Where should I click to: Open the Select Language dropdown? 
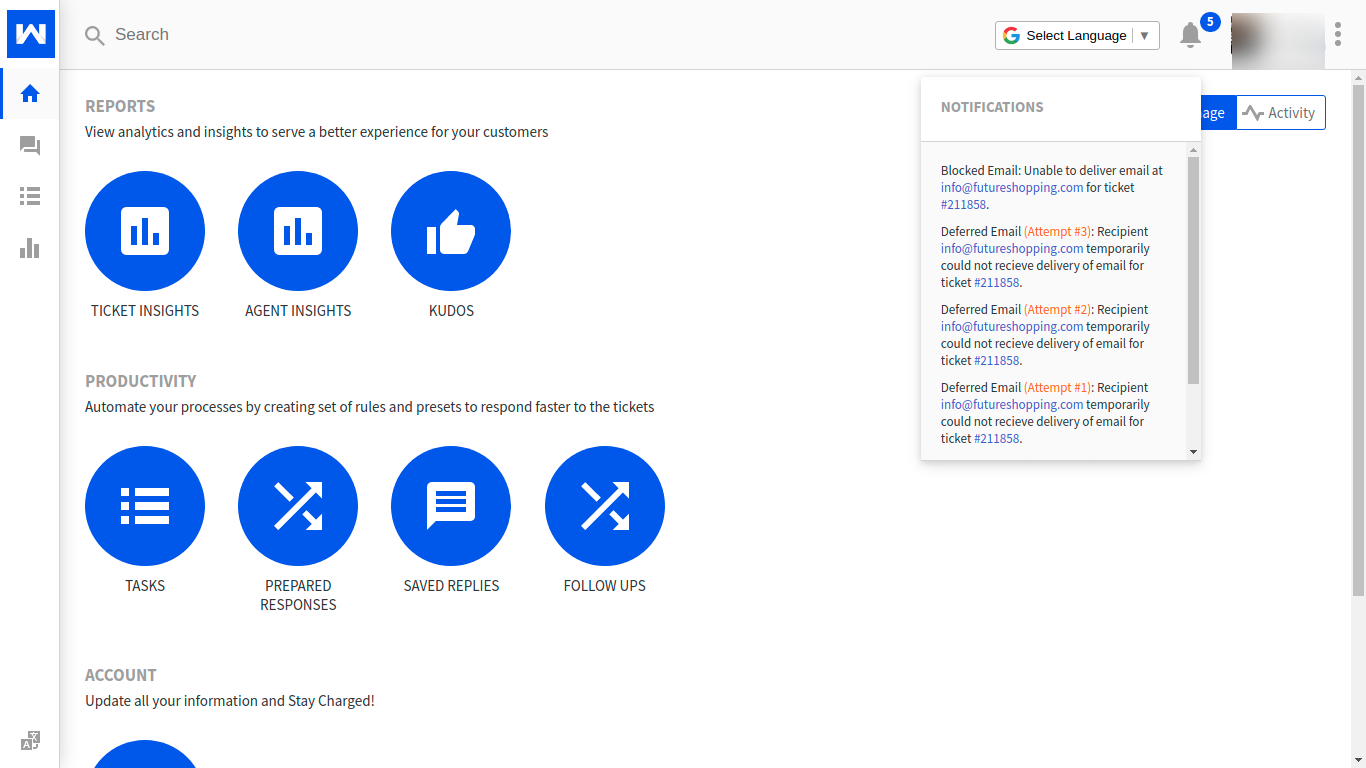[x=1077, y=35]
